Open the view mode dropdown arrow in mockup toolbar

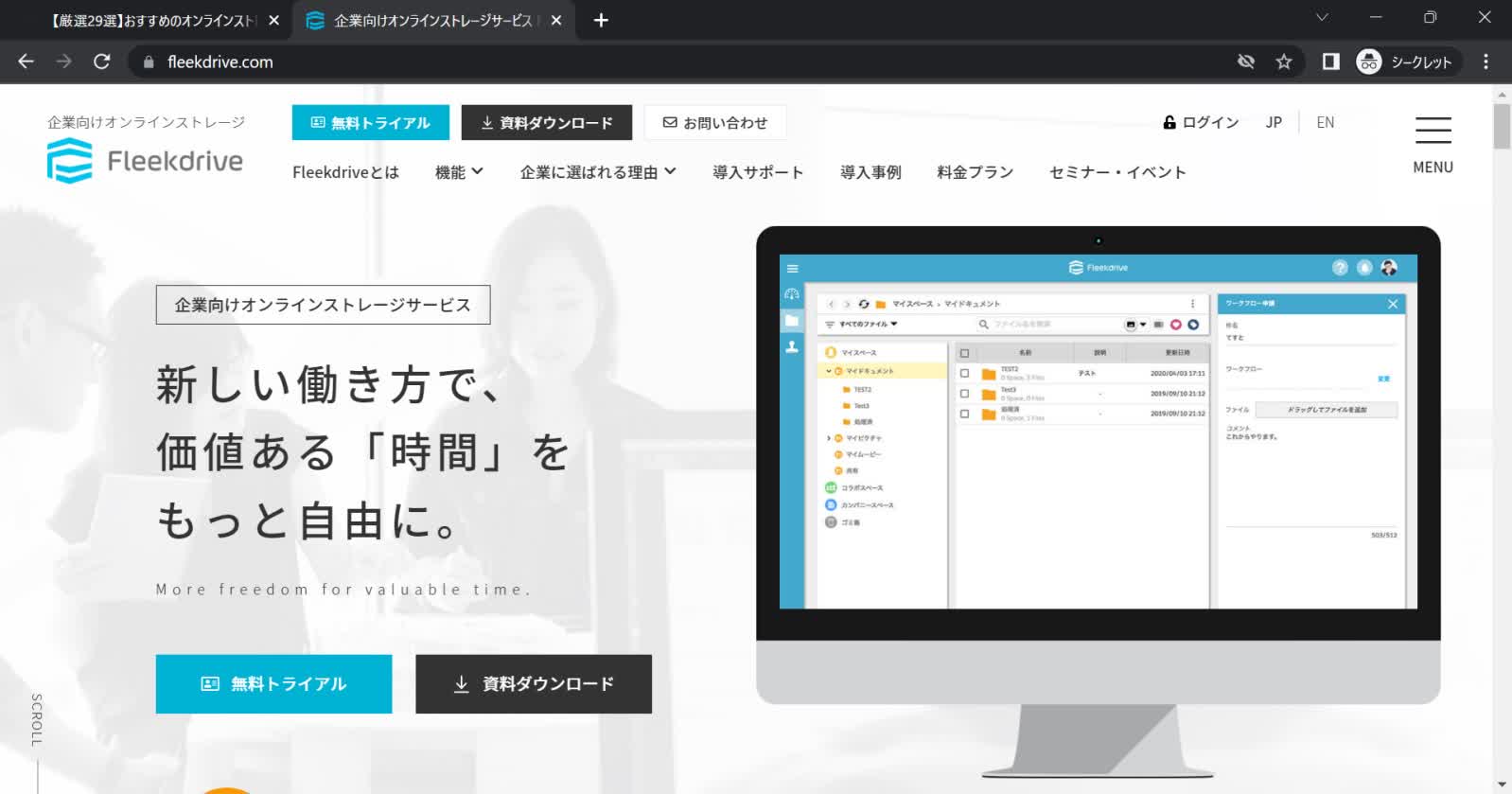pos(1143,325)
